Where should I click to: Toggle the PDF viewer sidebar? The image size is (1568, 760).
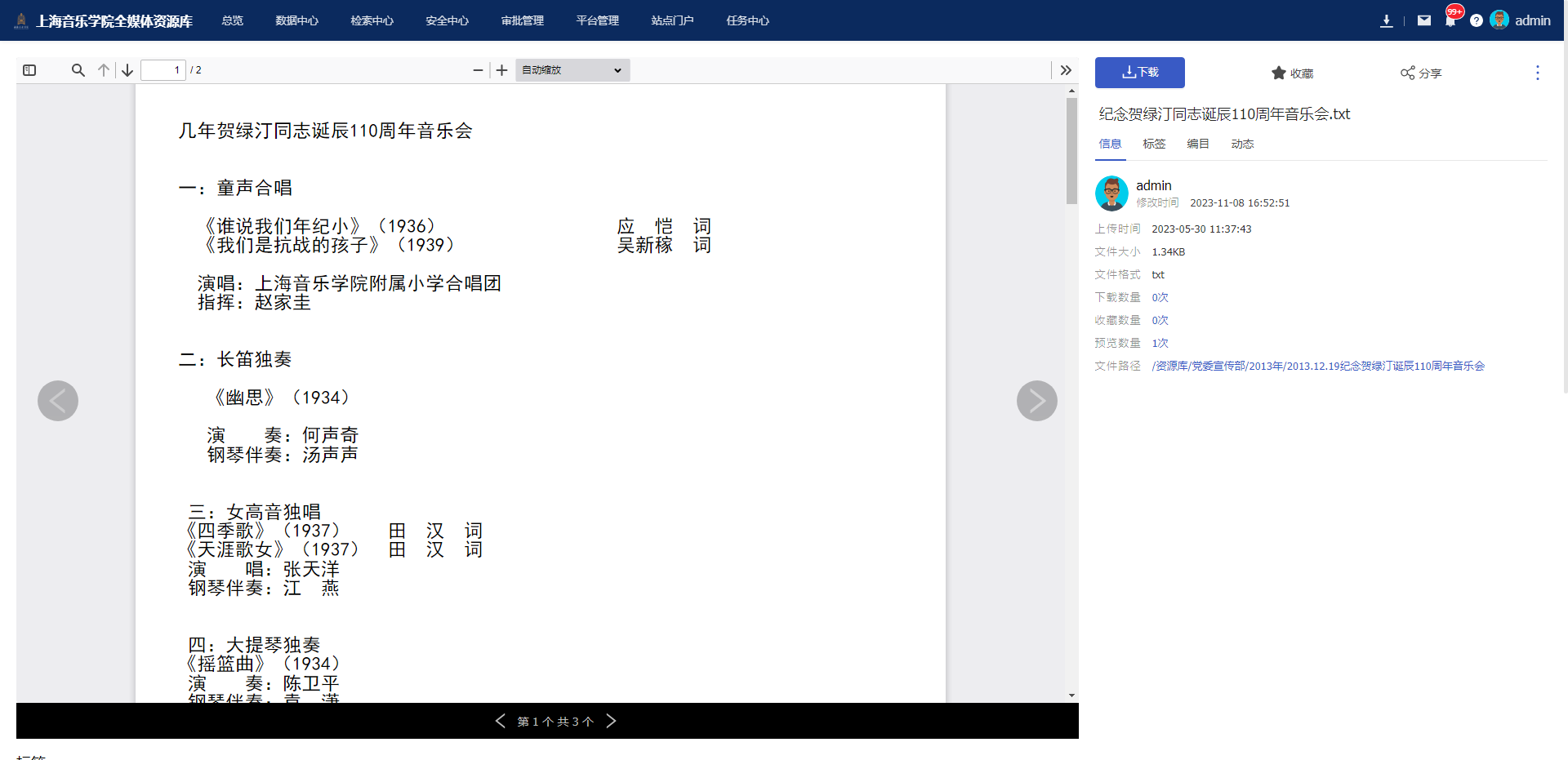point(29,70)
